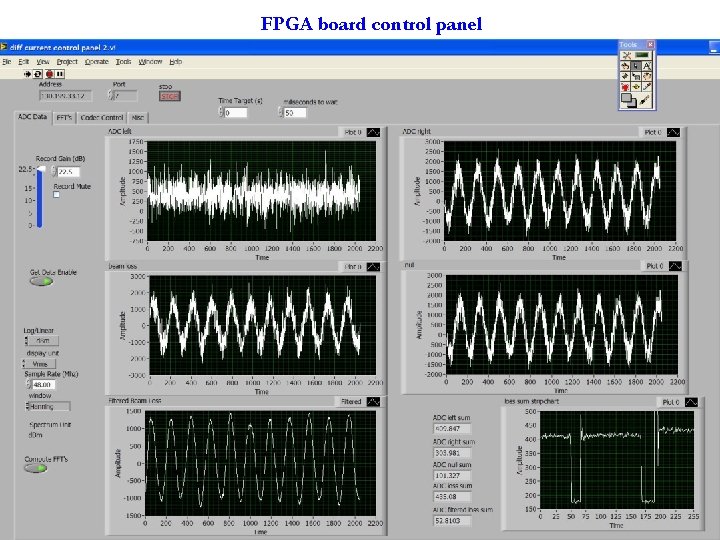
Task: Open the Tools menu
Action: click(123, 62)
